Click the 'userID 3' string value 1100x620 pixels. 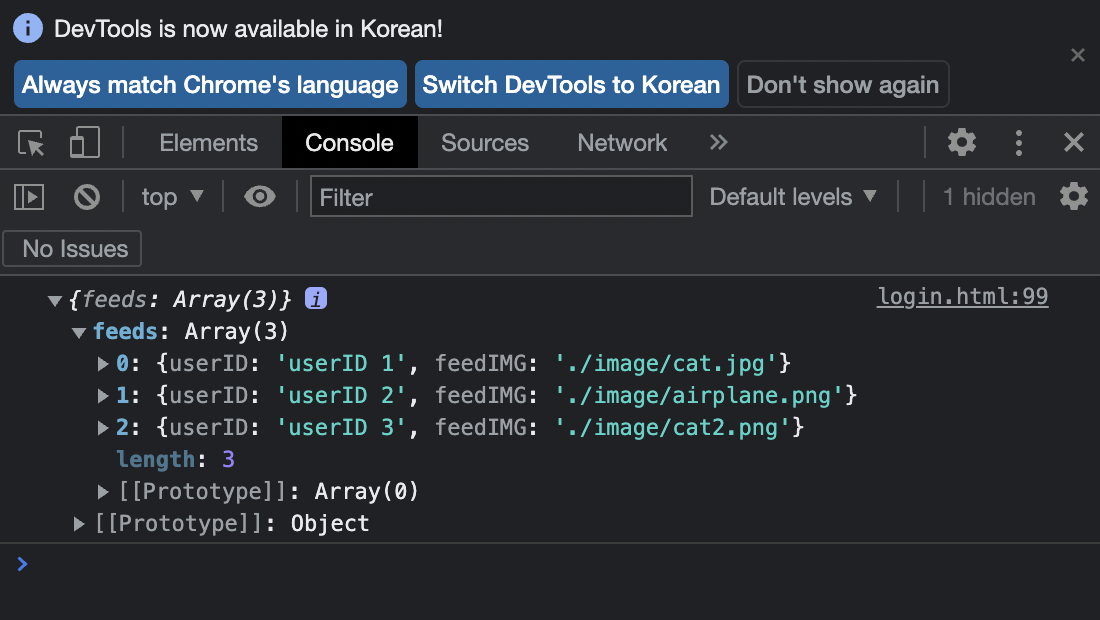(x=342, y=428)
